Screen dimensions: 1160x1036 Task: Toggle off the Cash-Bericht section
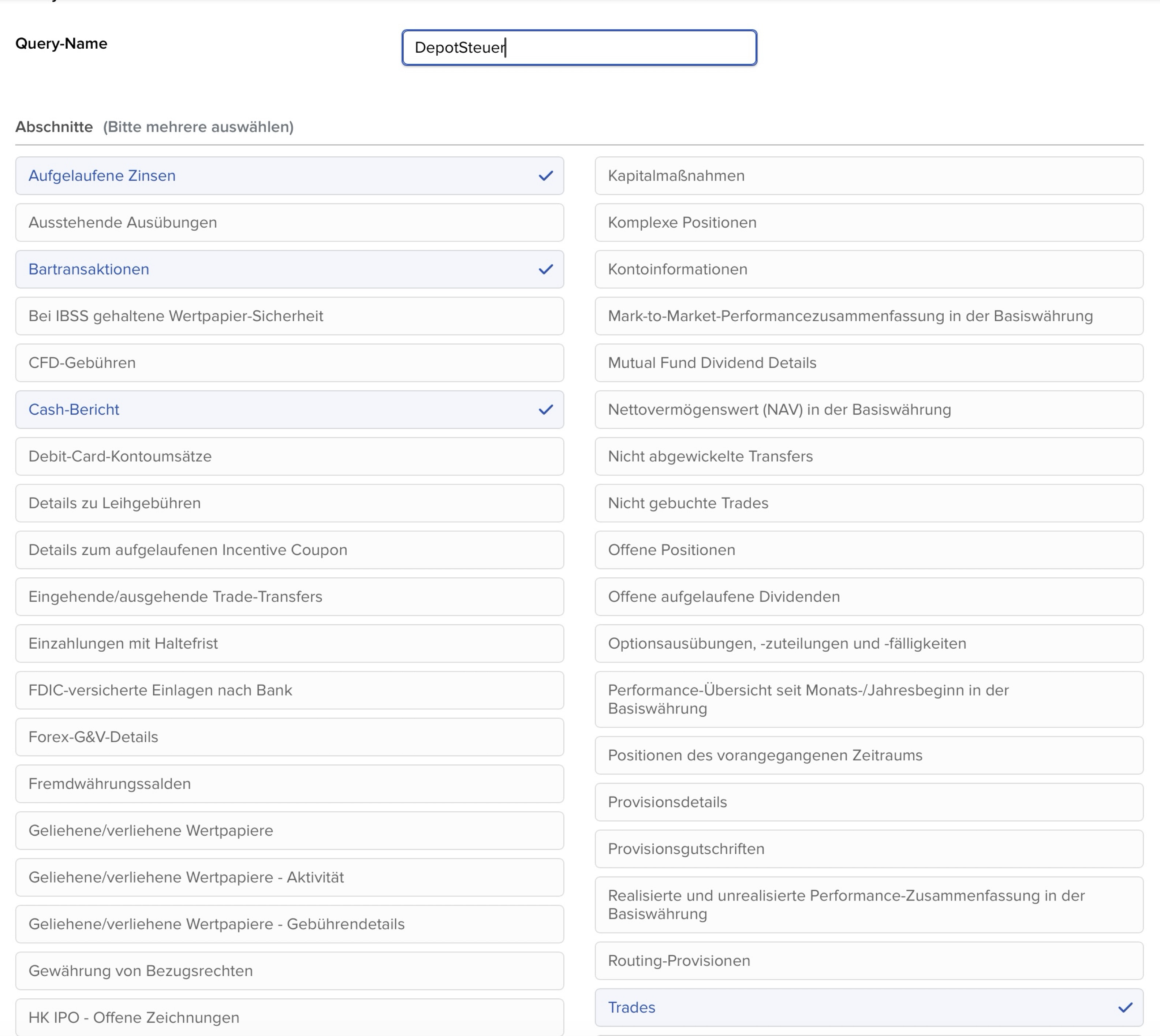click(289, 410)
